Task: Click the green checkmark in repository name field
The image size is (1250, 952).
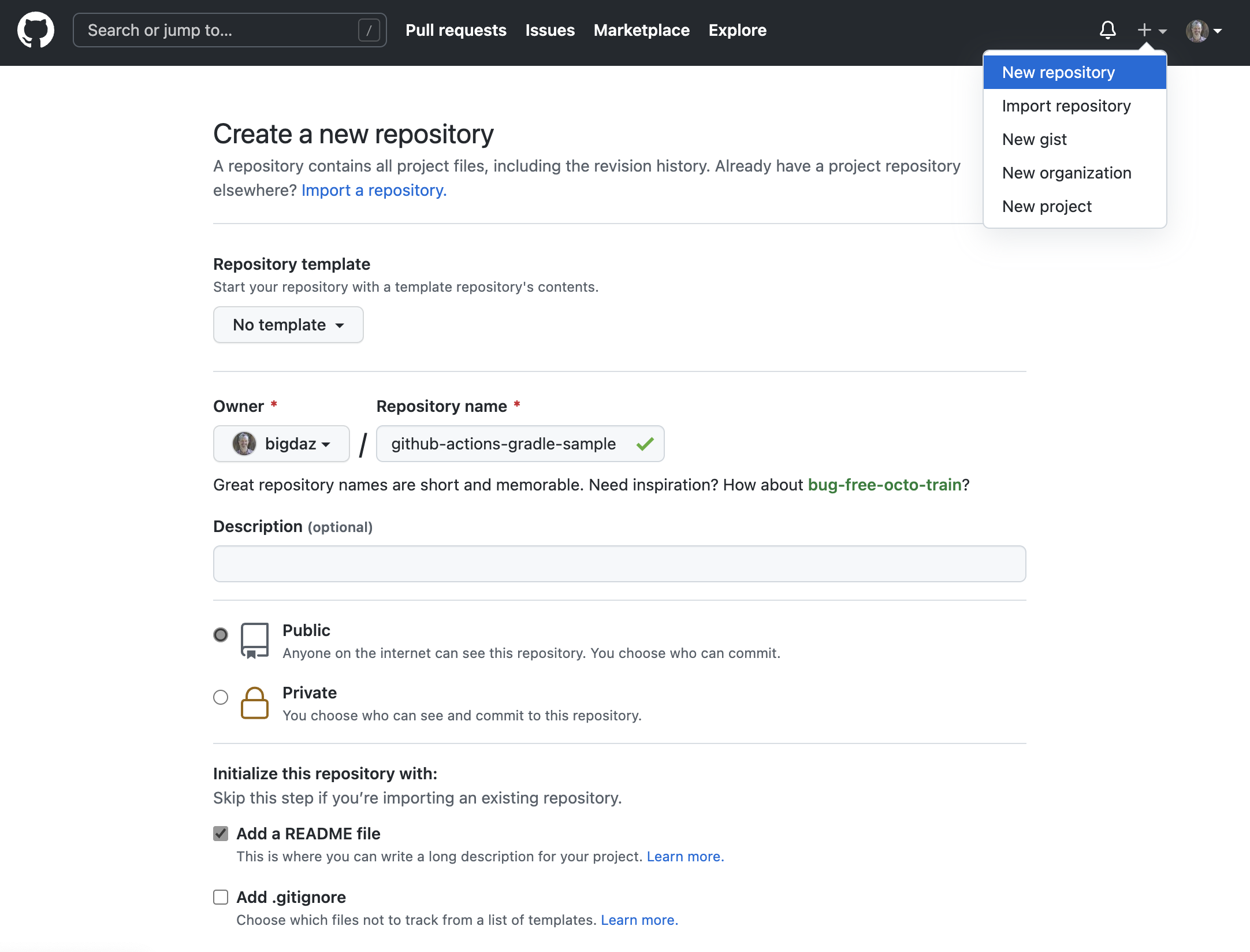Action: tap(646, 444)
